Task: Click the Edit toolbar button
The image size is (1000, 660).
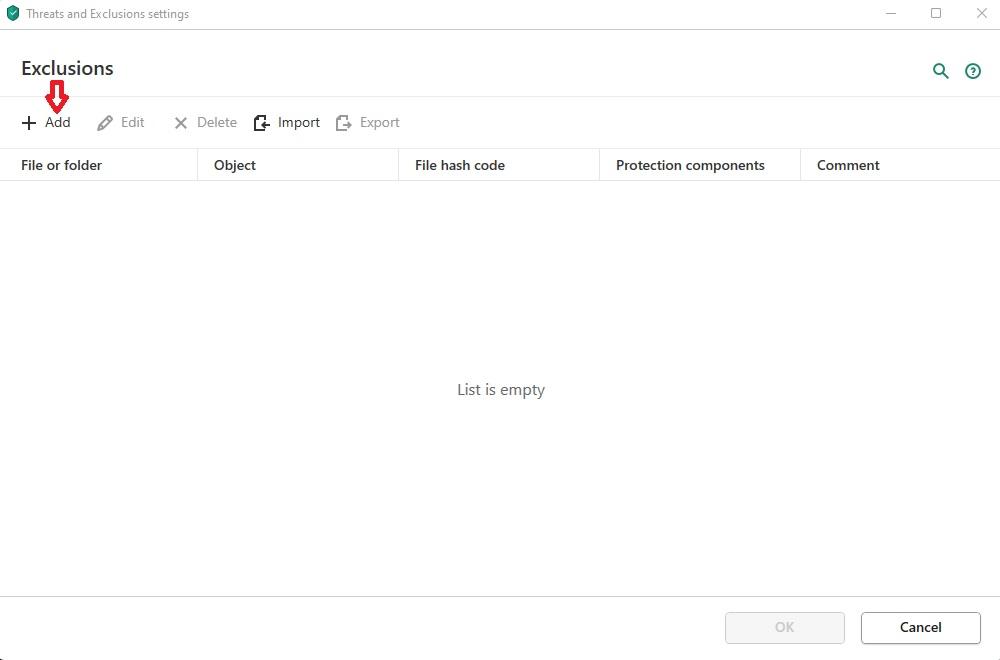Action: coord(121,122)
